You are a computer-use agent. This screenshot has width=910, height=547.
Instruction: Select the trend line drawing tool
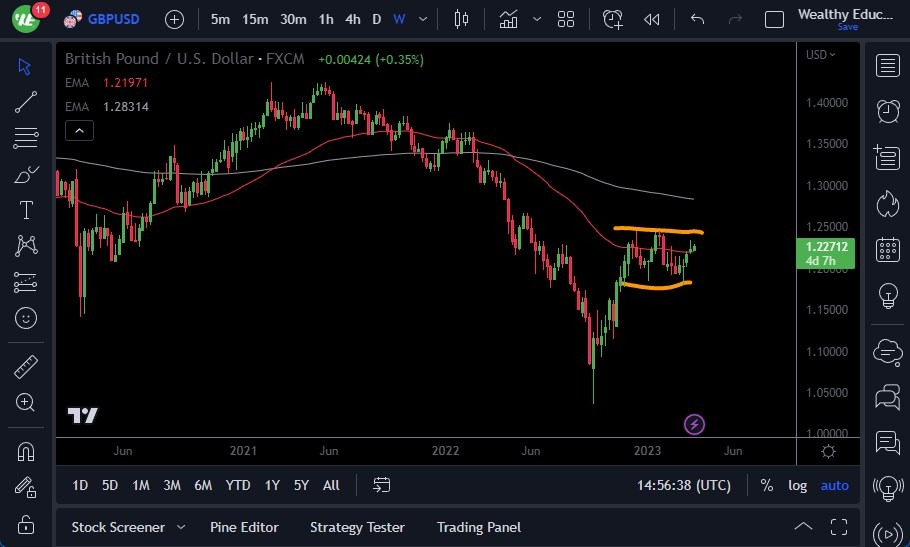pyautogui.click(x=26, y=101)
